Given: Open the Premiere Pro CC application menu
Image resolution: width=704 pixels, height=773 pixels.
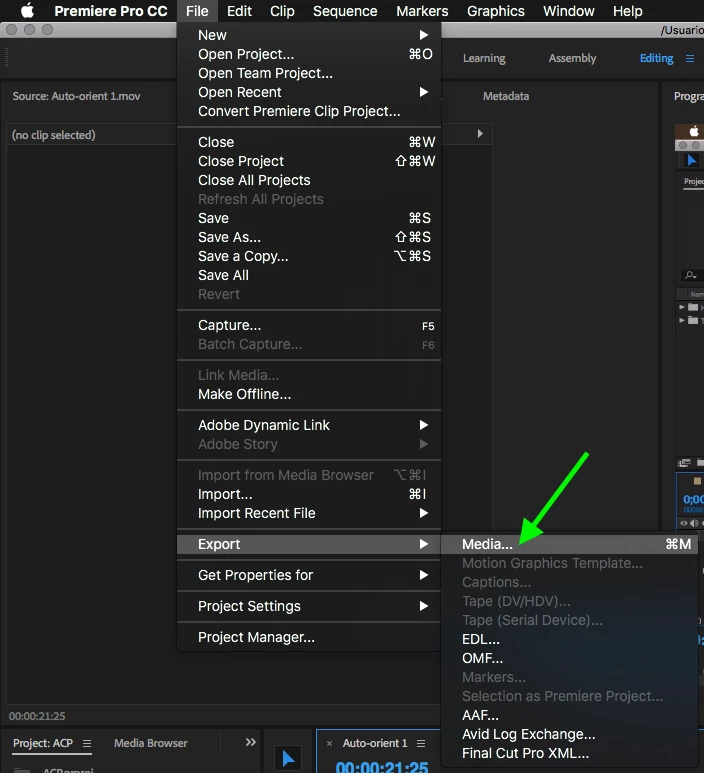Looking at the screenshot, I should 110,11.
